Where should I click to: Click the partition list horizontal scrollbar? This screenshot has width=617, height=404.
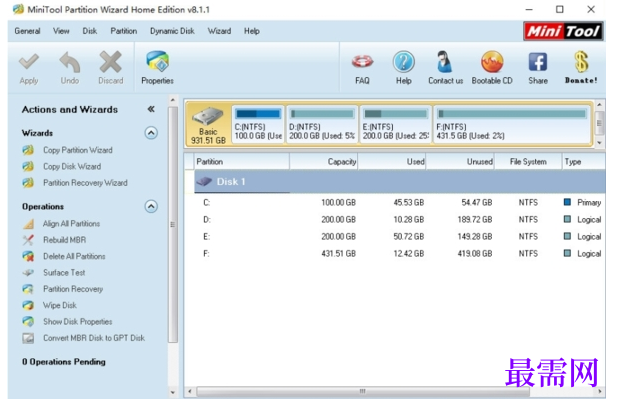362,391
